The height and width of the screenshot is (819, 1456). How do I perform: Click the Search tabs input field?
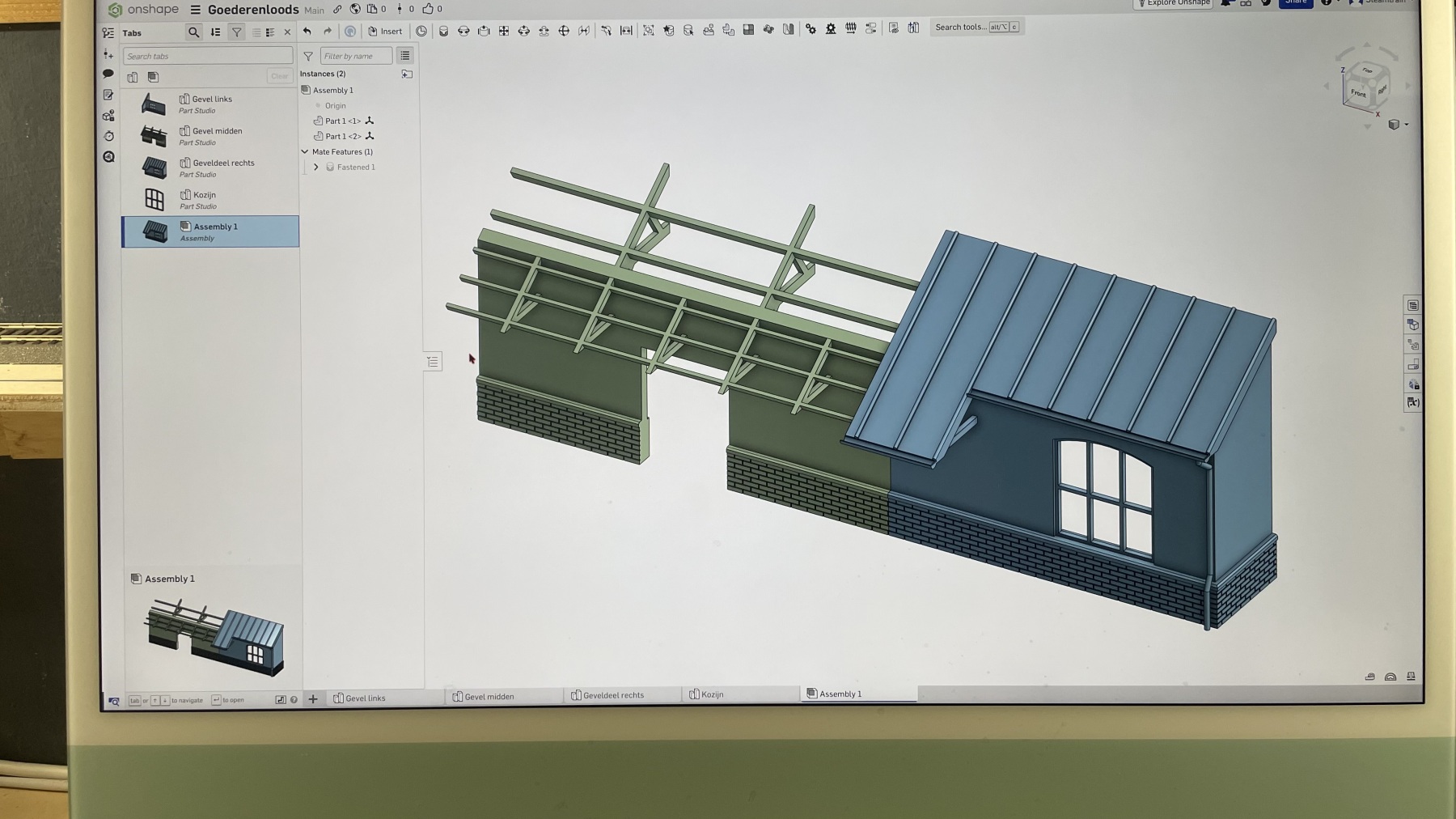pos(208,56)
